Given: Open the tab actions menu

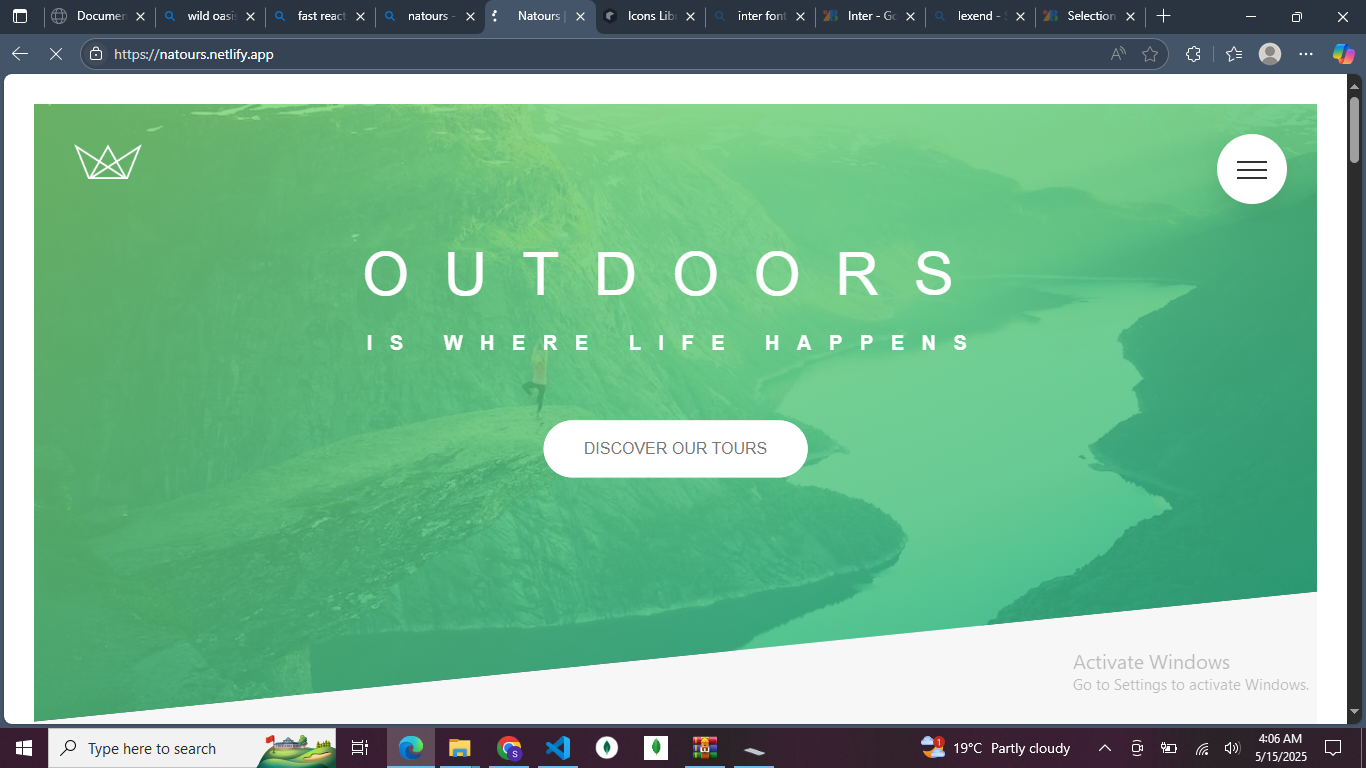Looking at the screenshot, I should 20,16.
